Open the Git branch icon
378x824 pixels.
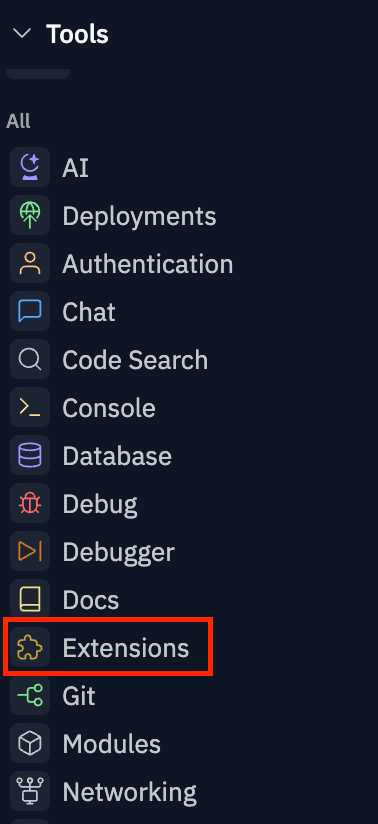point(30,696)
